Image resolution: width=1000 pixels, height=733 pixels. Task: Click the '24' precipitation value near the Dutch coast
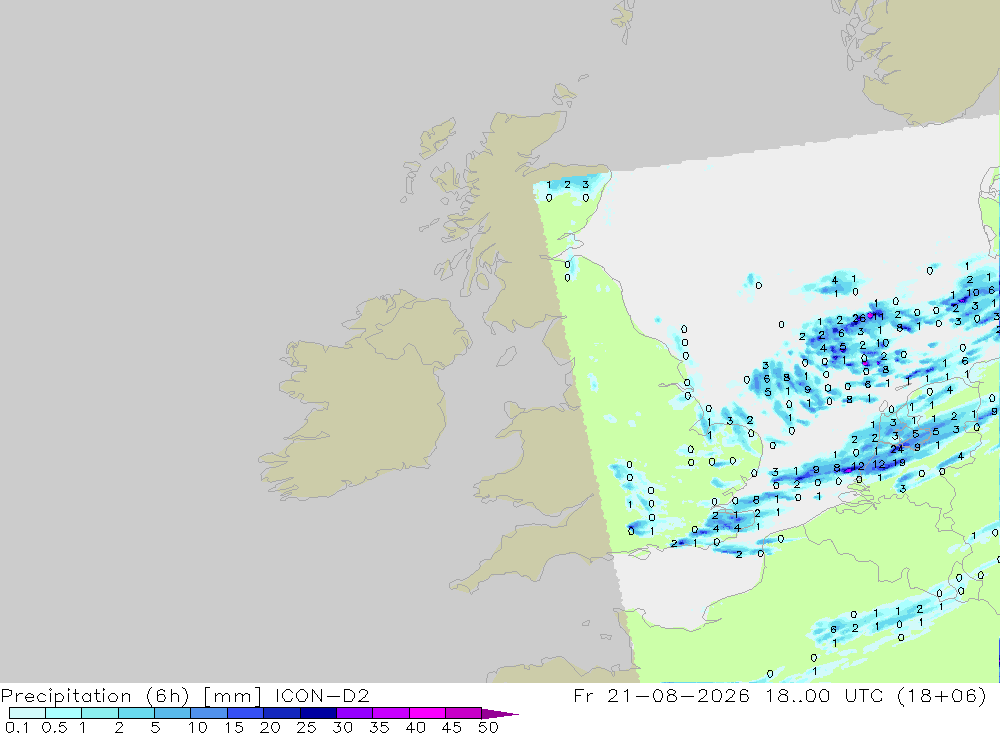[x=897, y=449]
